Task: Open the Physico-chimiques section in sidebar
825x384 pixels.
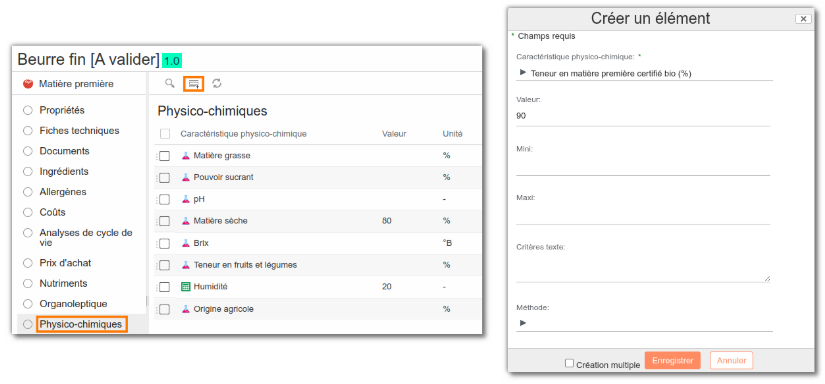Action: point(82,325)
